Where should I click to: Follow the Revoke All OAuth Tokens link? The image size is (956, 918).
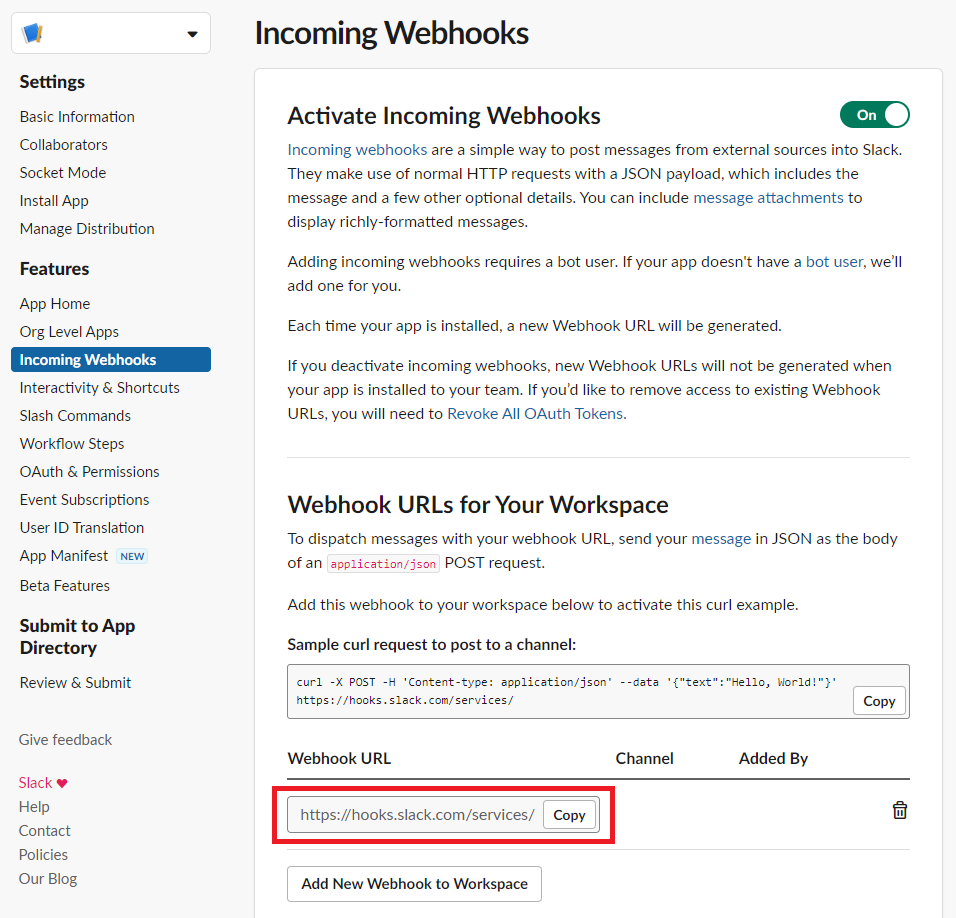coord(535,414)
